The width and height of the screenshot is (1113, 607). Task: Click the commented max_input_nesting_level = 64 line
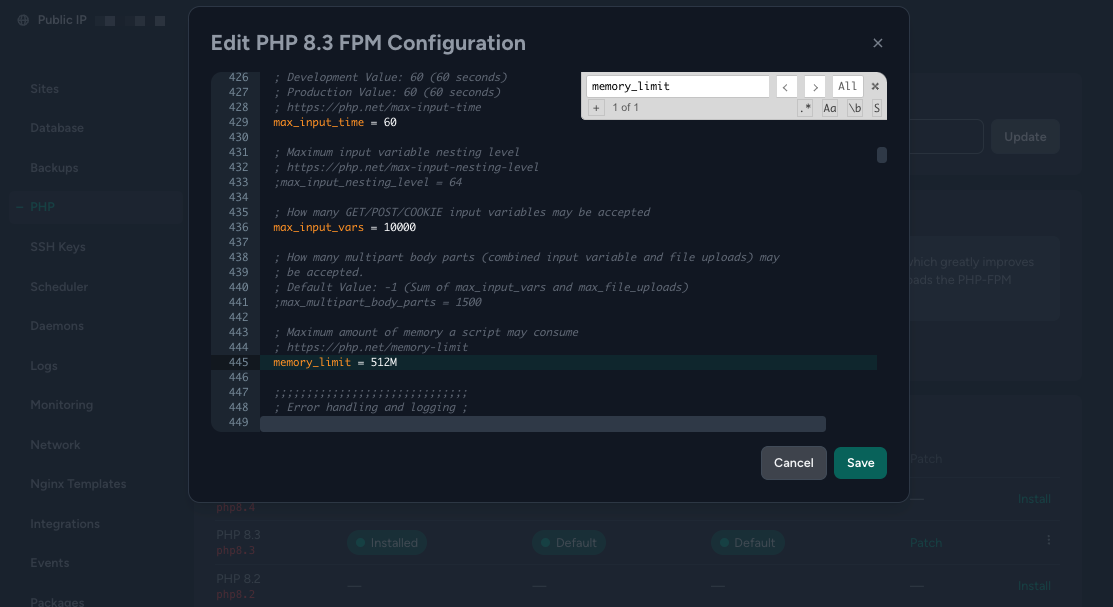coord(368,182)
